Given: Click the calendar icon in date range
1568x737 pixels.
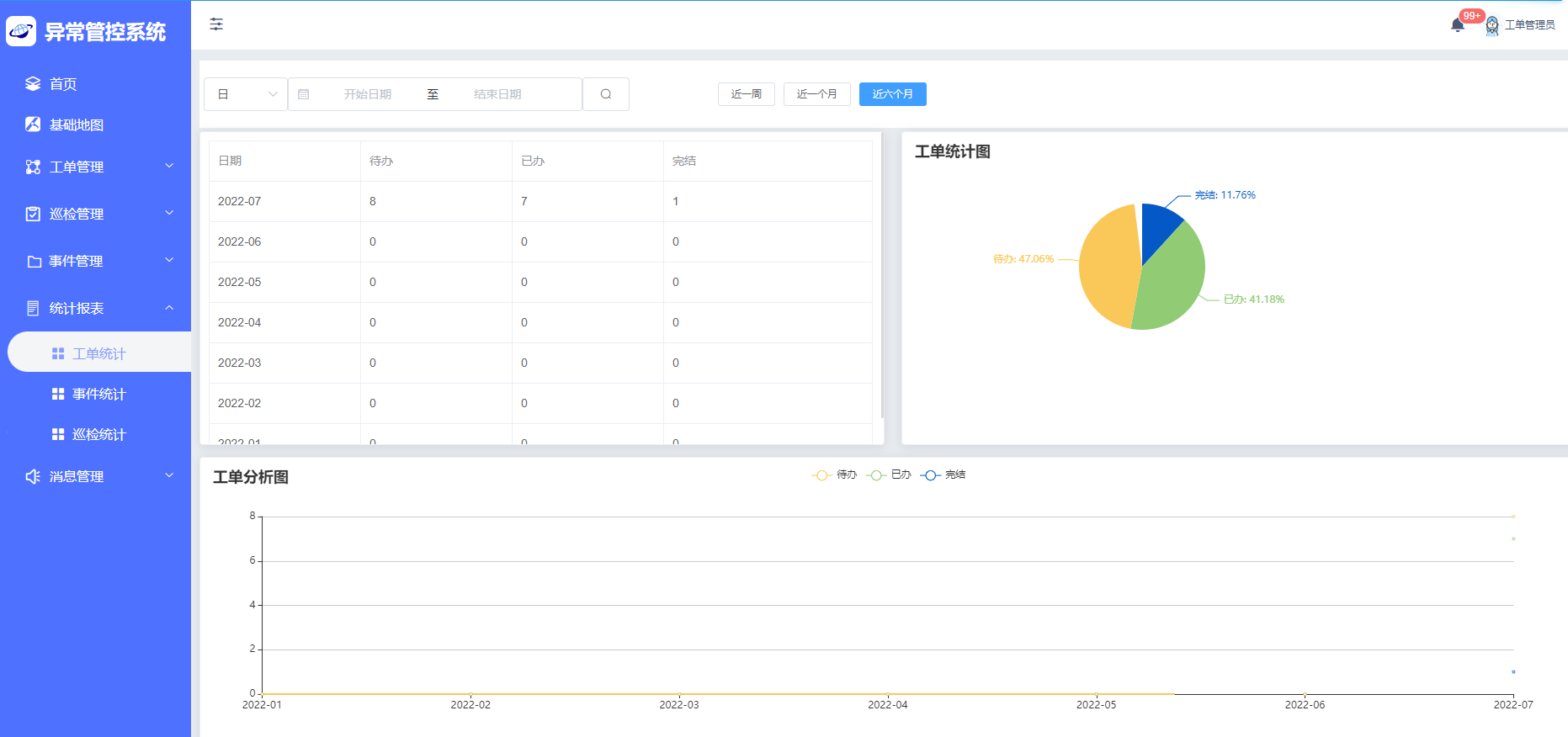Looking at the screenshot, I should 304,94.
